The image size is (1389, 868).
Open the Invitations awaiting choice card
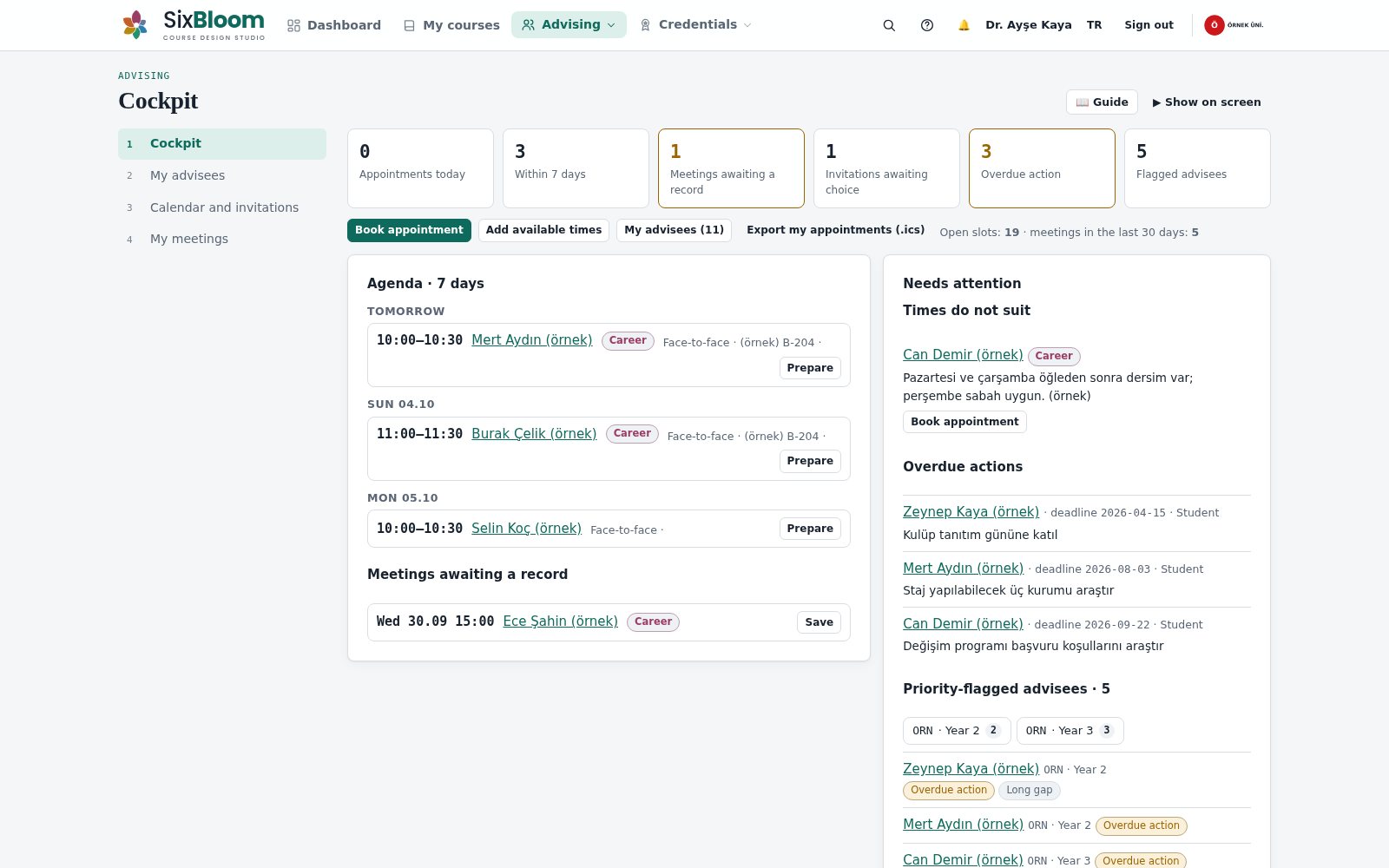click(886, 168)
